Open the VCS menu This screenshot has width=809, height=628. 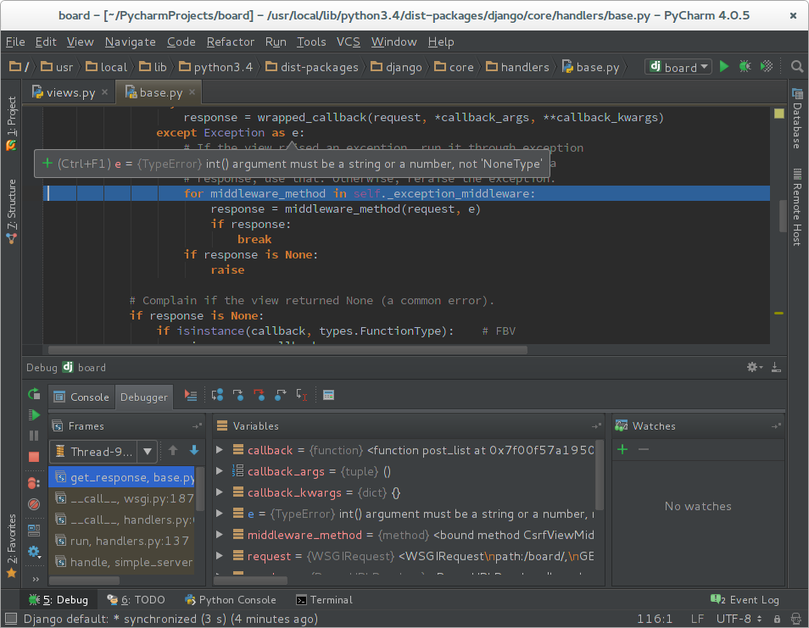348,42
